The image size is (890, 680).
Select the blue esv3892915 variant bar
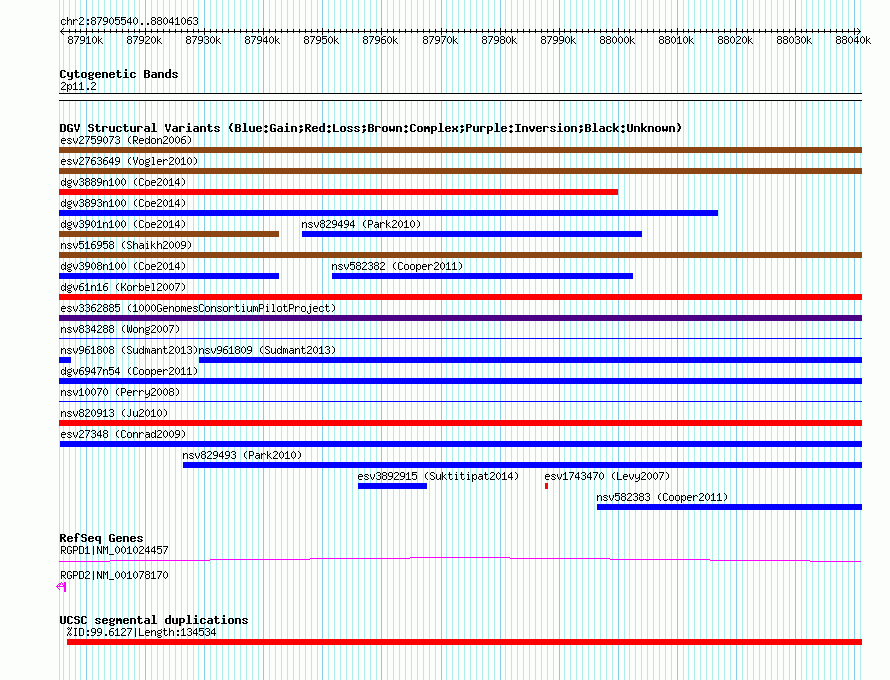(x=392, y=486)
